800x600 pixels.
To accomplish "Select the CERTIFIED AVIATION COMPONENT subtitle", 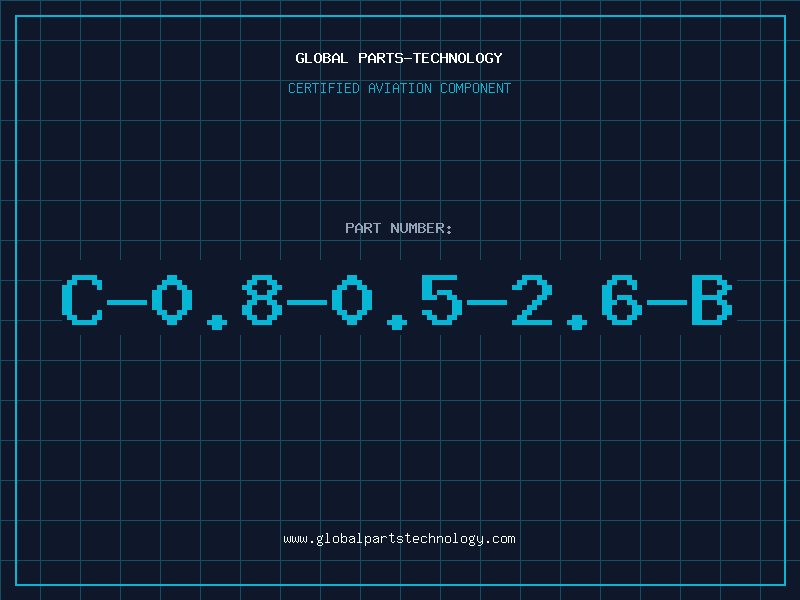I will (x=399, y=88).
